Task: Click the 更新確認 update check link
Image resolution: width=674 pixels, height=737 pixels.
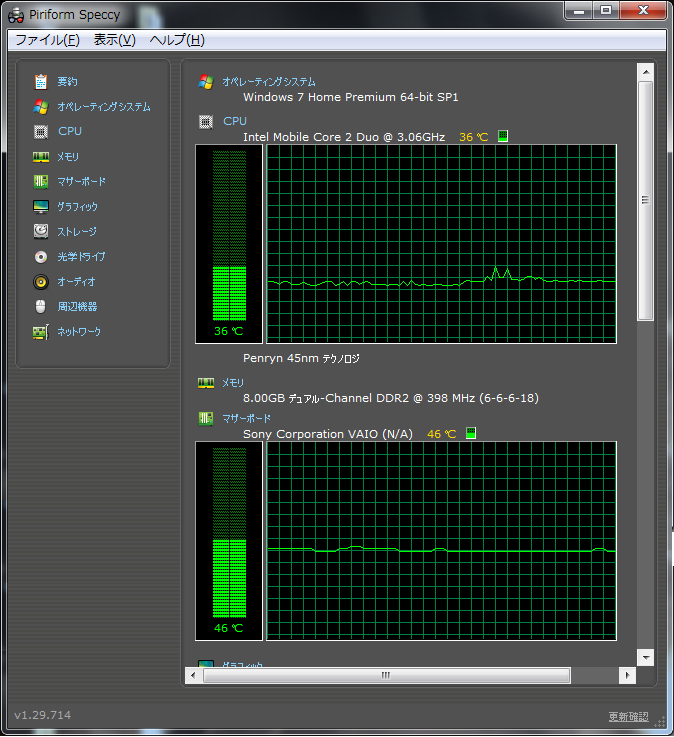Action: 628,716
